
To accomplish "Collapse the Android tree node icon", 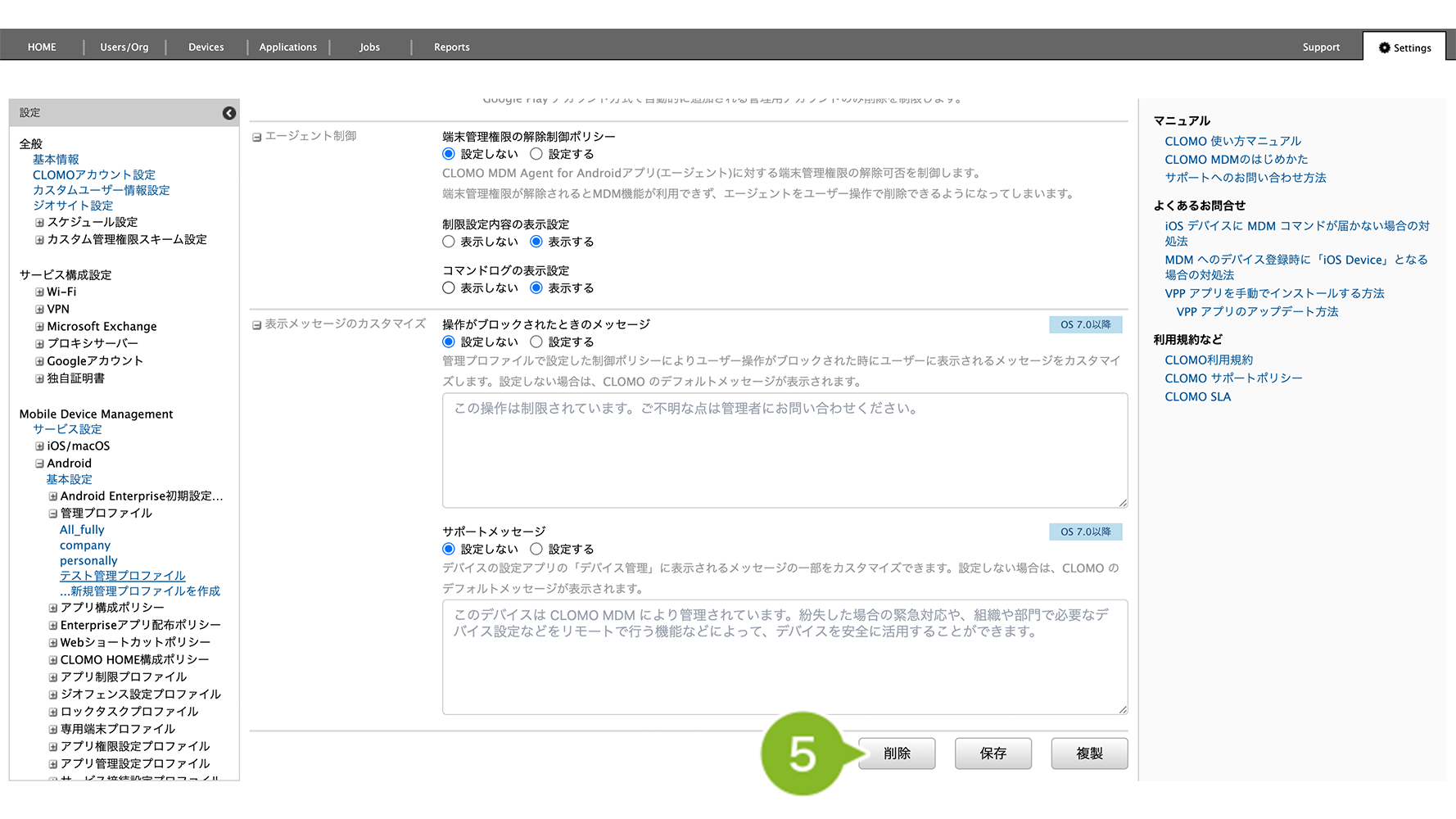I will click(x=39, y=464).
